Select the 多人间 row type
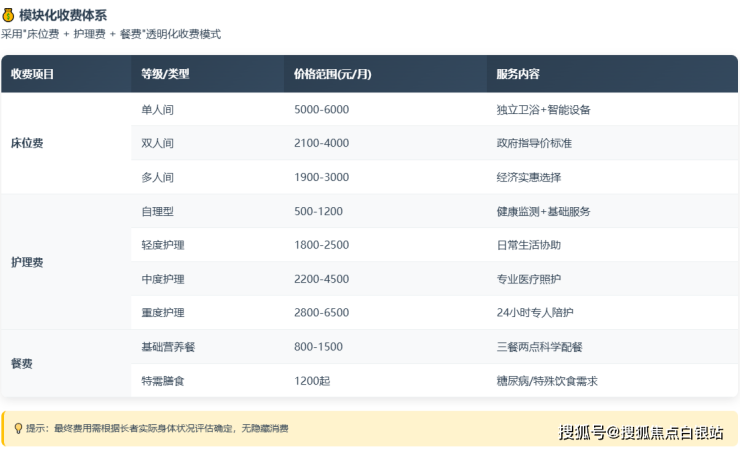Viewport: 740px width, 449px height. pos(158,177)
